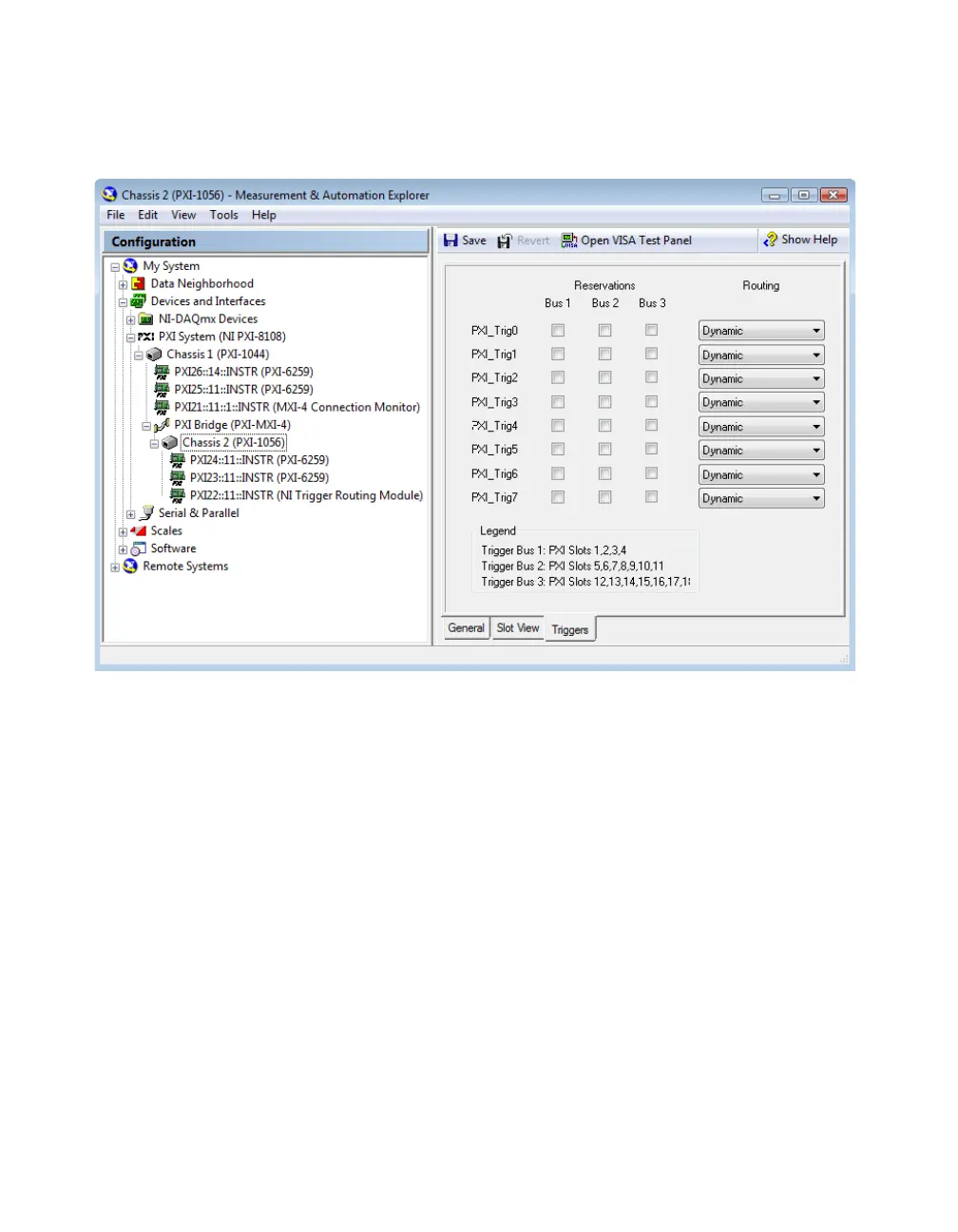Expand the NI-DAQmx Devices node
958x1232 pixels.
(130, 320)
